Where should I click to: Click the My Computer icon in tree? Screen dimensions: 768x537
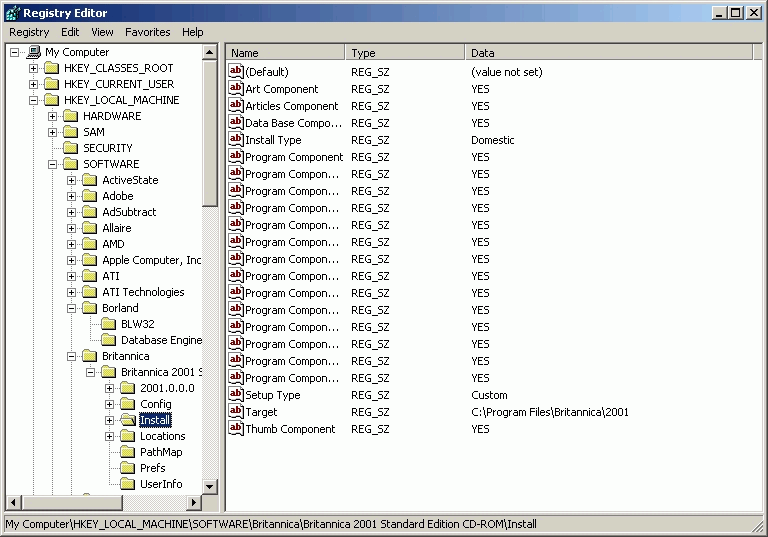pos(34,52)
